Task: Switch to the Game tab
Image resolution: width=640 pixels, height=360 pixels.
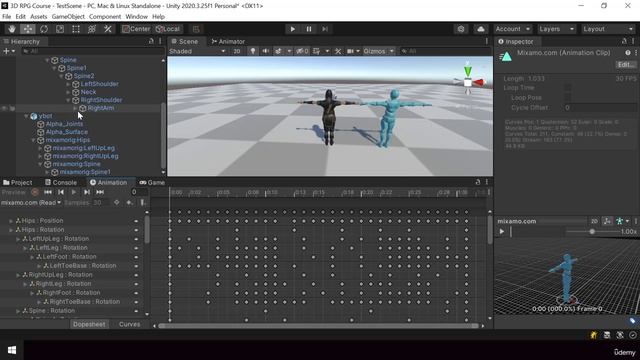Action: pos(152,182)
